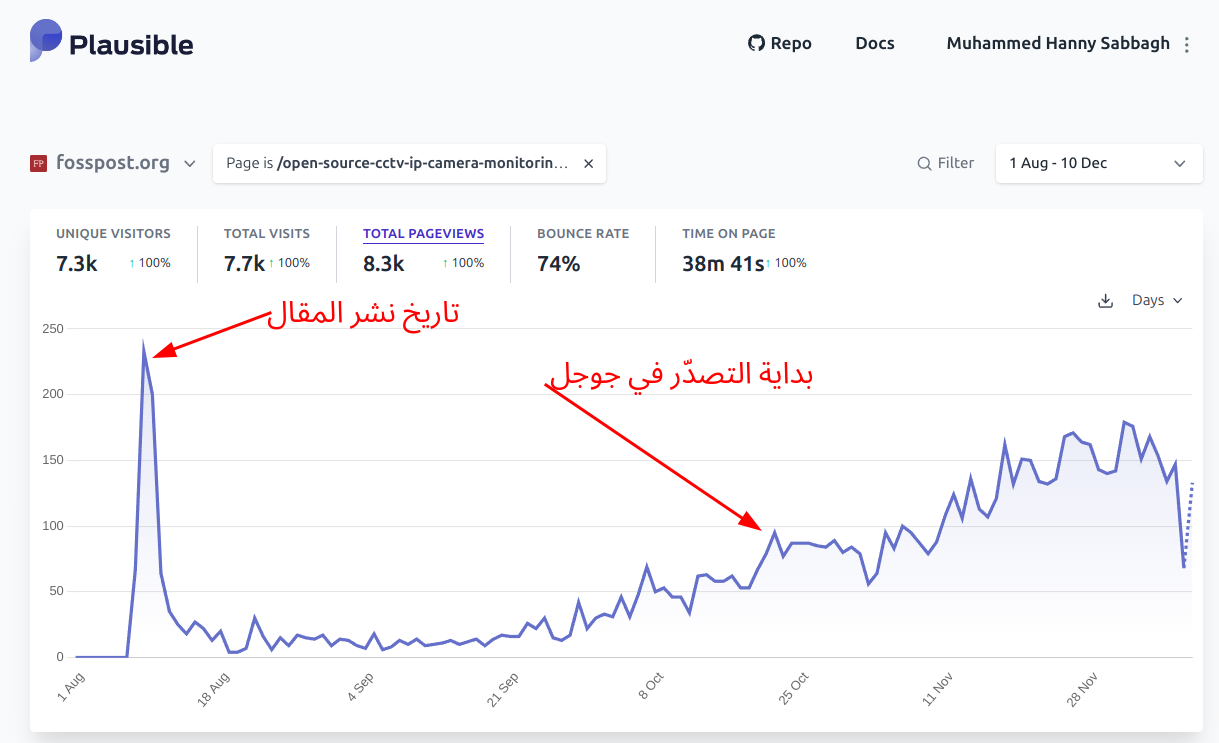This screenshot has width=1219, height=743.
Task: Change the Days interval dropdown
Action: (1157, 300)
